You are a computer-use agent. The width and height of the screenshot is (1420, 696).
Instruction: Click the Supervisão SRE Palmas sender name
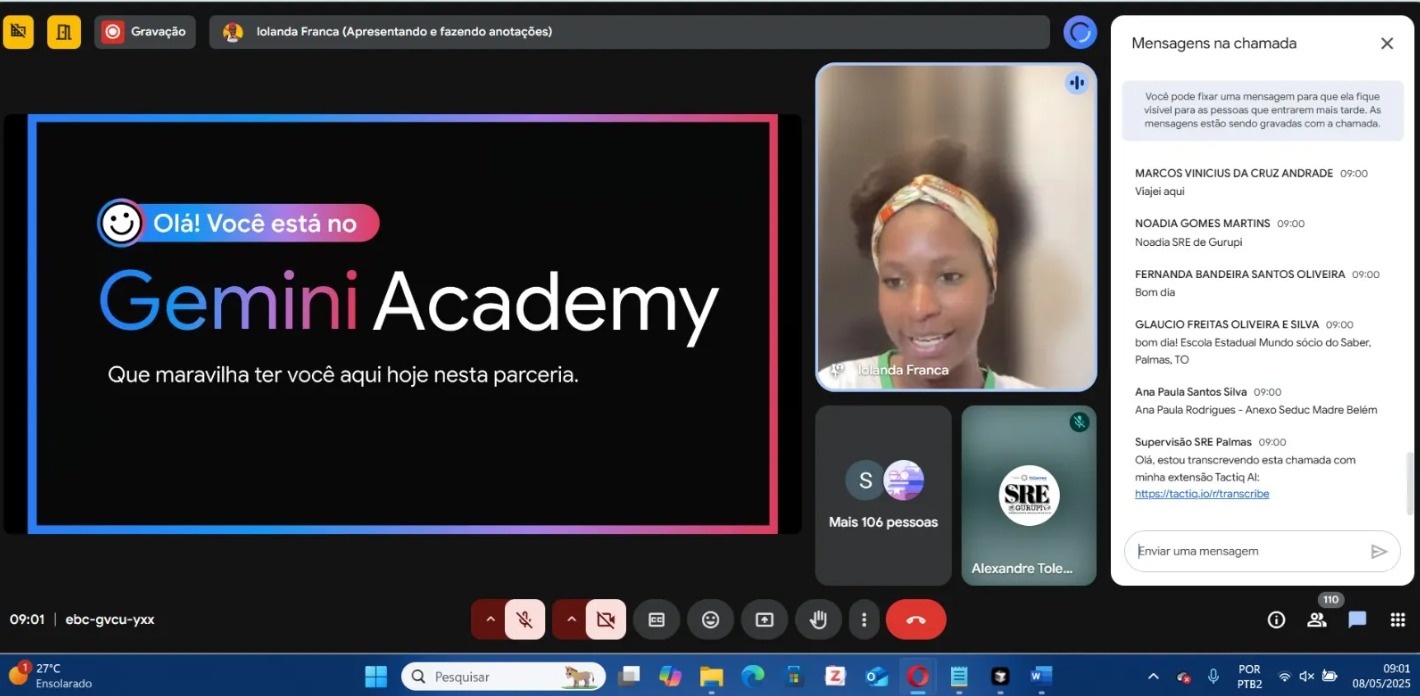tap(1193, 442)
